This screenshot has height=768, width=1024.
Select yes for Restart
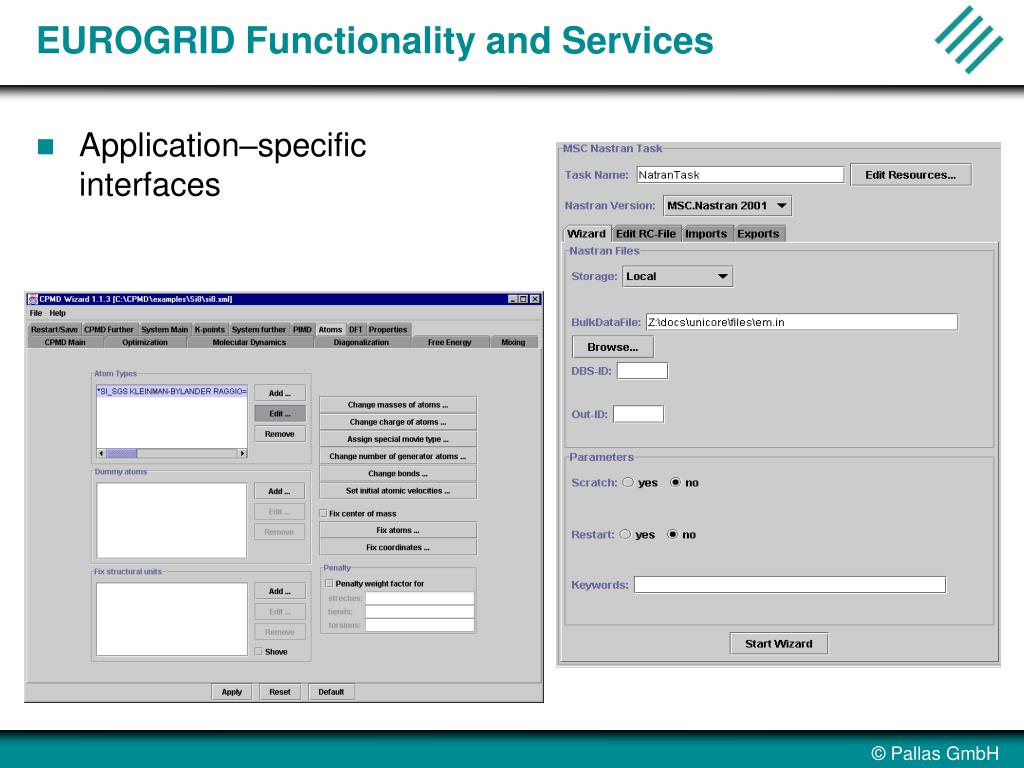point(625,534)
